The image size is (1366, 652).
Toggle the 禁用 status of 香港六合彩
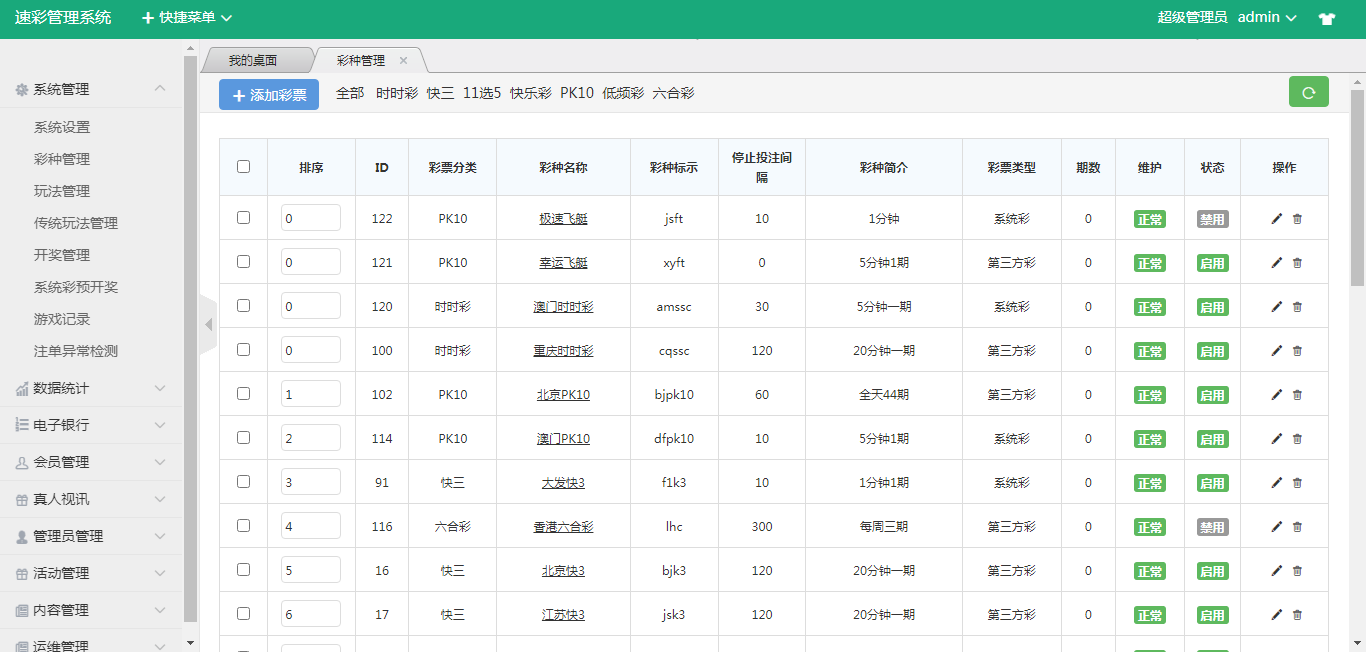[x=1212, y=527]
